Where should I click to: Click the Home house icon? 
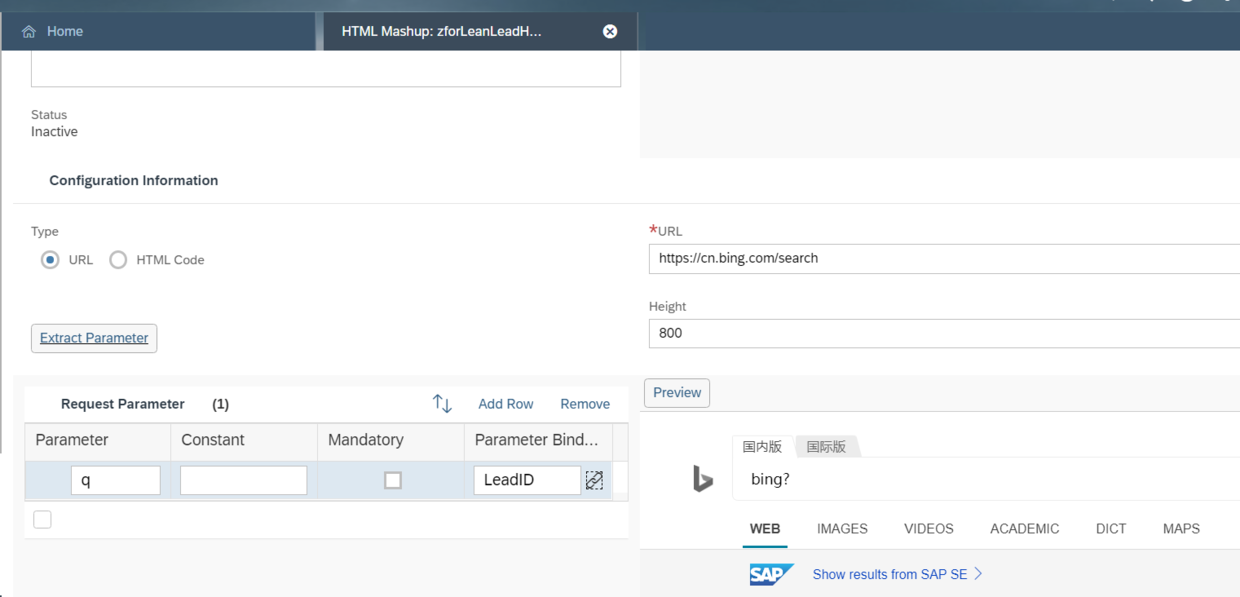pyautogui.click(x=29, y=32)
